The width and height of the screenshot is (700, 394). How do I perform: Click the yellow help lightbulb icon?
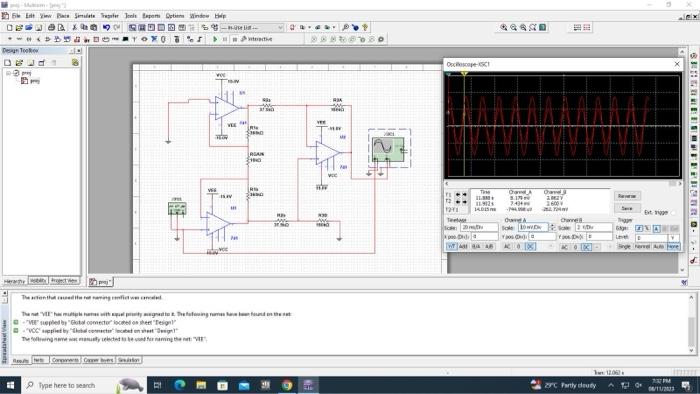pyautogui.click(x=365, y=28)
